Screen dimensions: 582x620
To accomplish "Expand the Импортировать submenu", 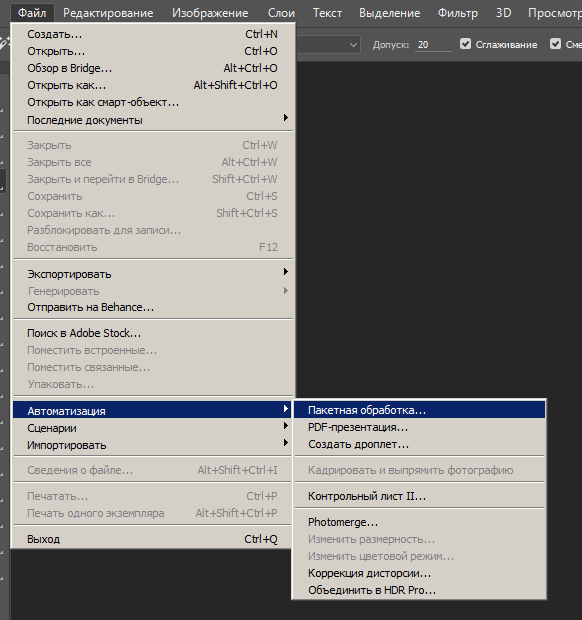I will 153,445.
